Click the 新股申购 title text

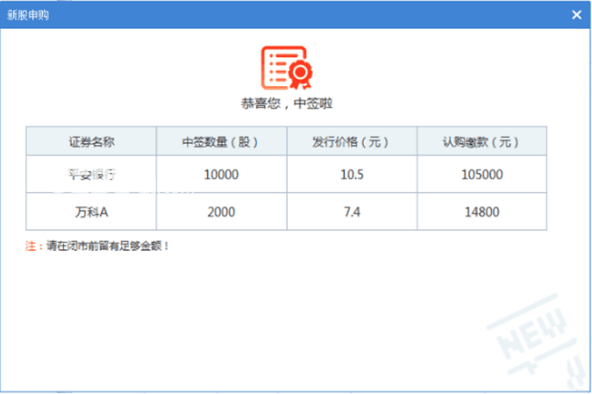[x=28, y=15]
